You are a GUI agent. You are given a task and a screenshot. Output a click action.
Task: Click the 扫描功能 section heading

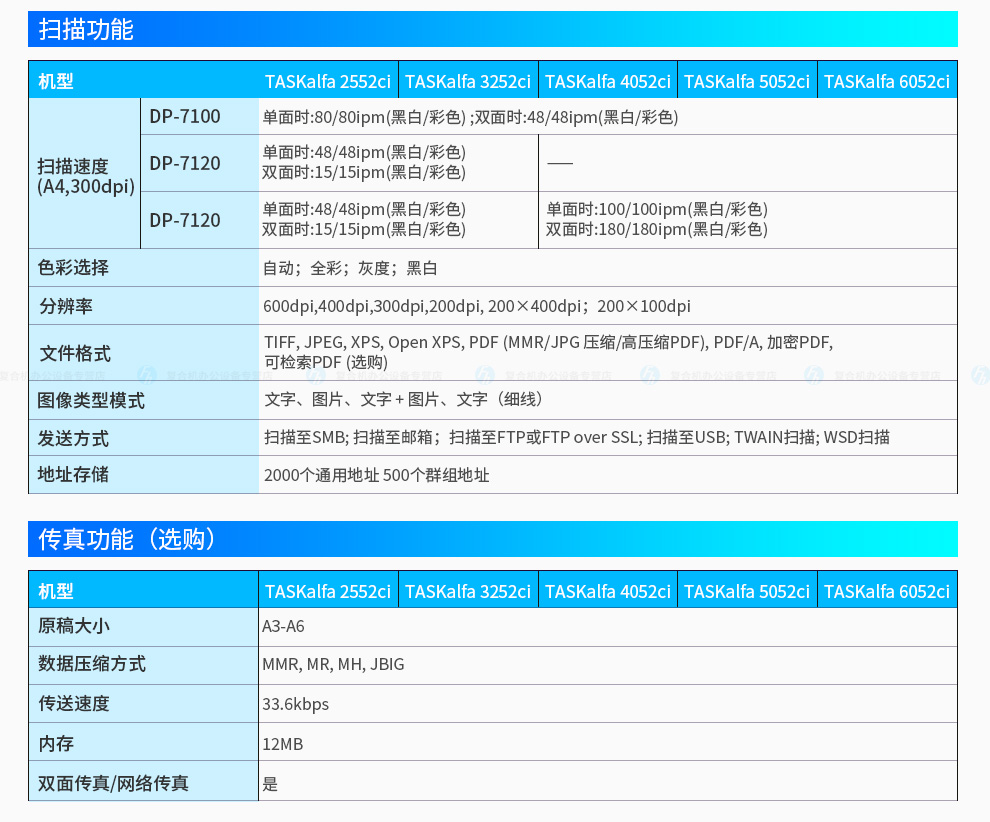click(86, 30)
